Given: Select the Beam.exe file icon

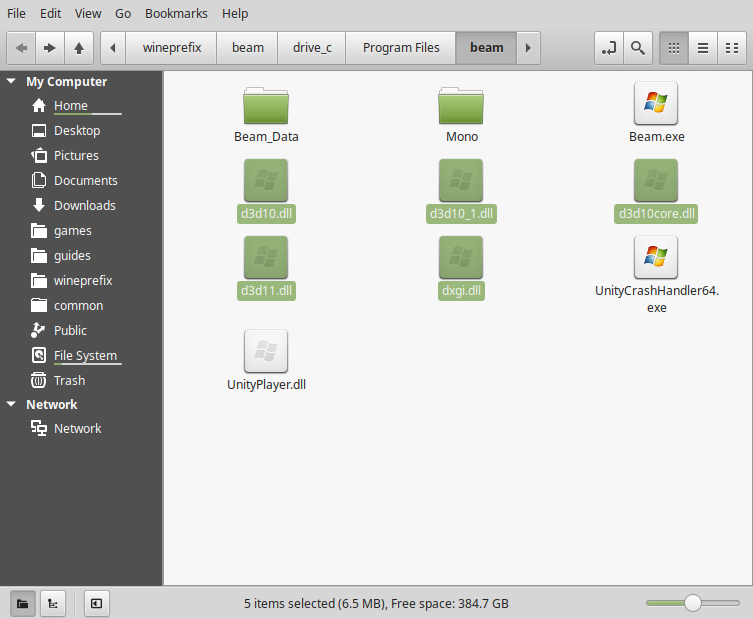Looking at the screenshot, I should [x=656, y=103].
